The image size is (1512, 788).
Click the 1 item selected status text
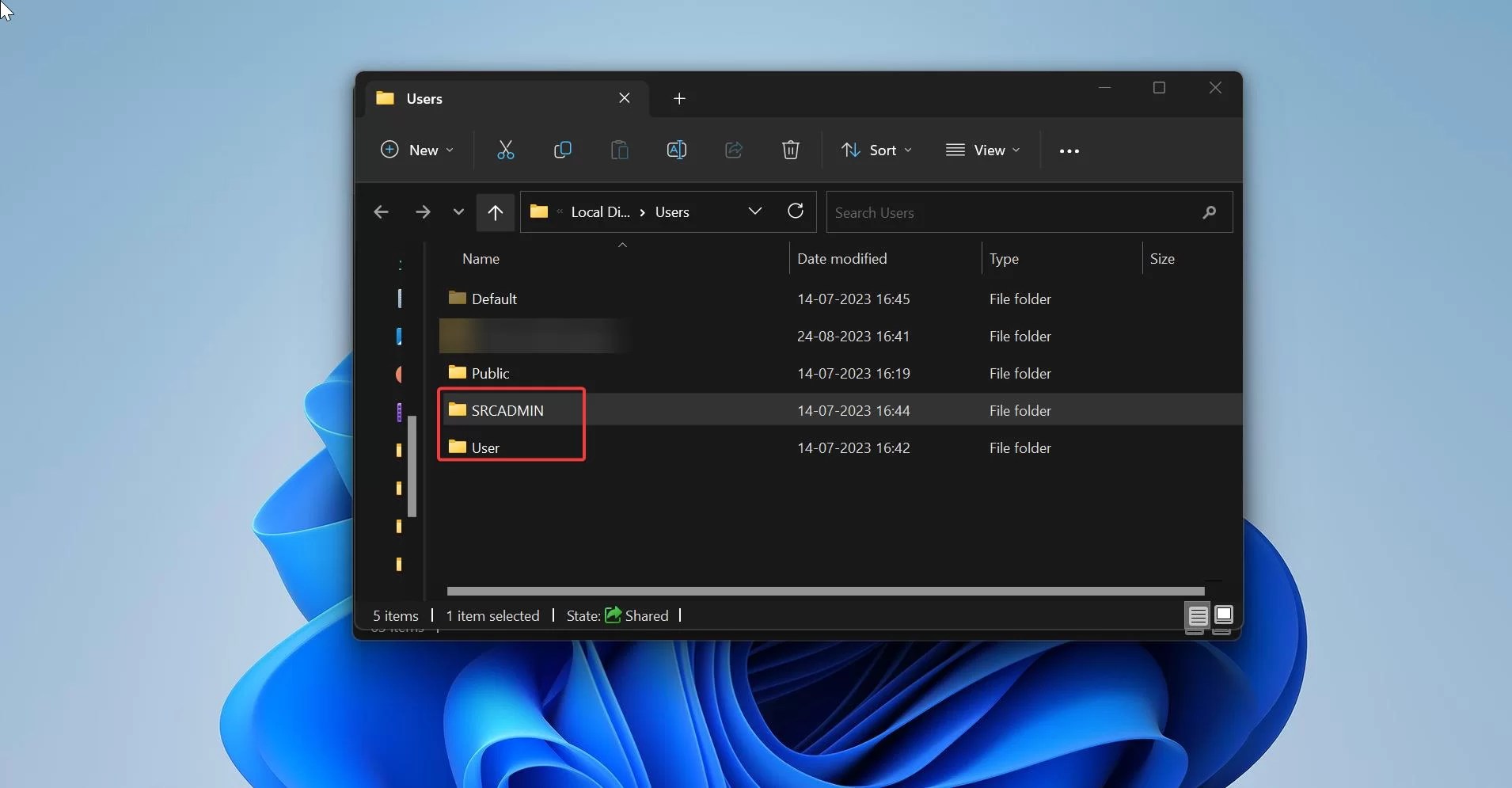(x=492, y=615)
